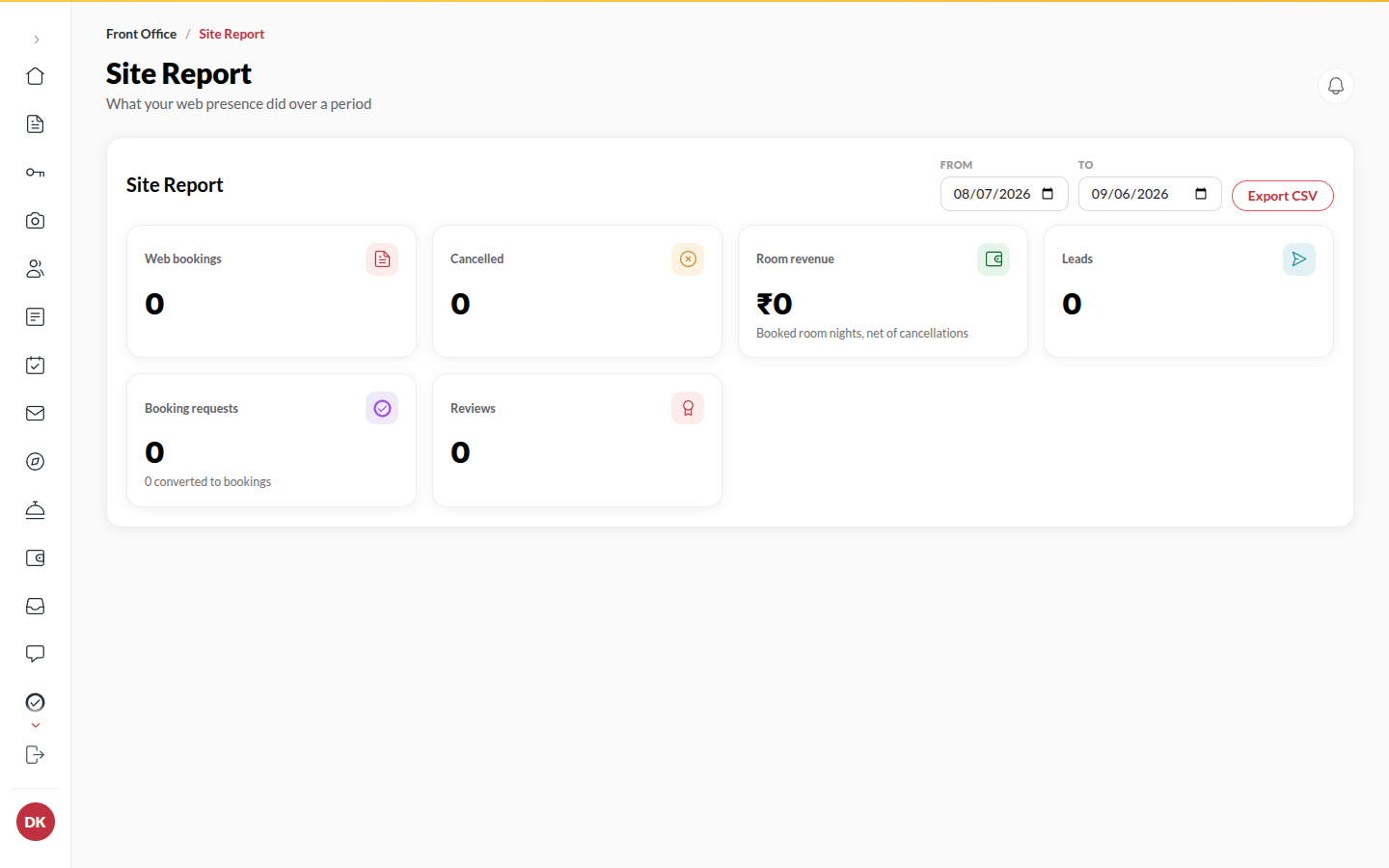Click the FROM date field
This screenshot has height=868, width=1389.
(1004, 194)
